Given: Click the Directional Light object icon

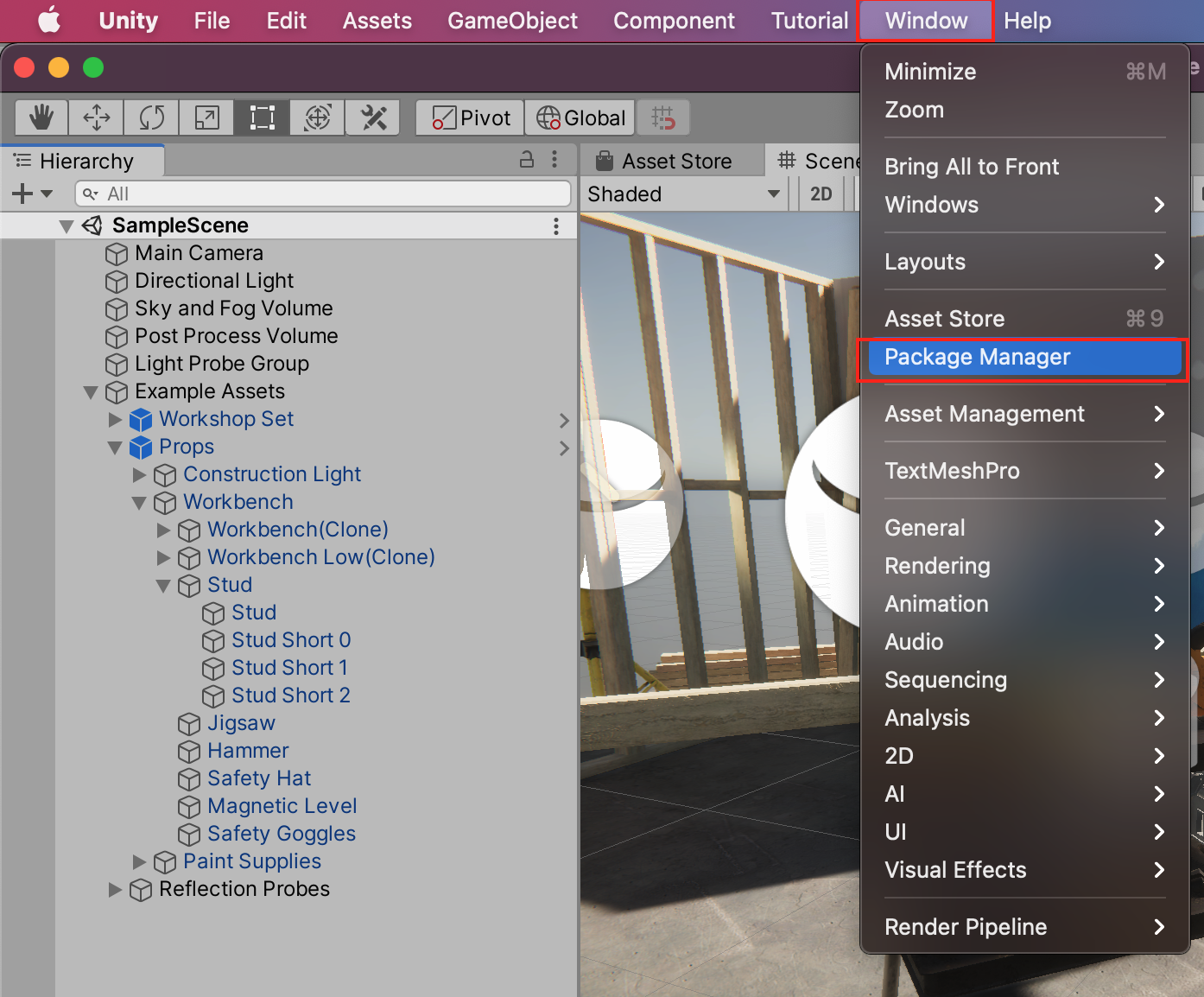Looking at the screenshot, I should (117, 282).
